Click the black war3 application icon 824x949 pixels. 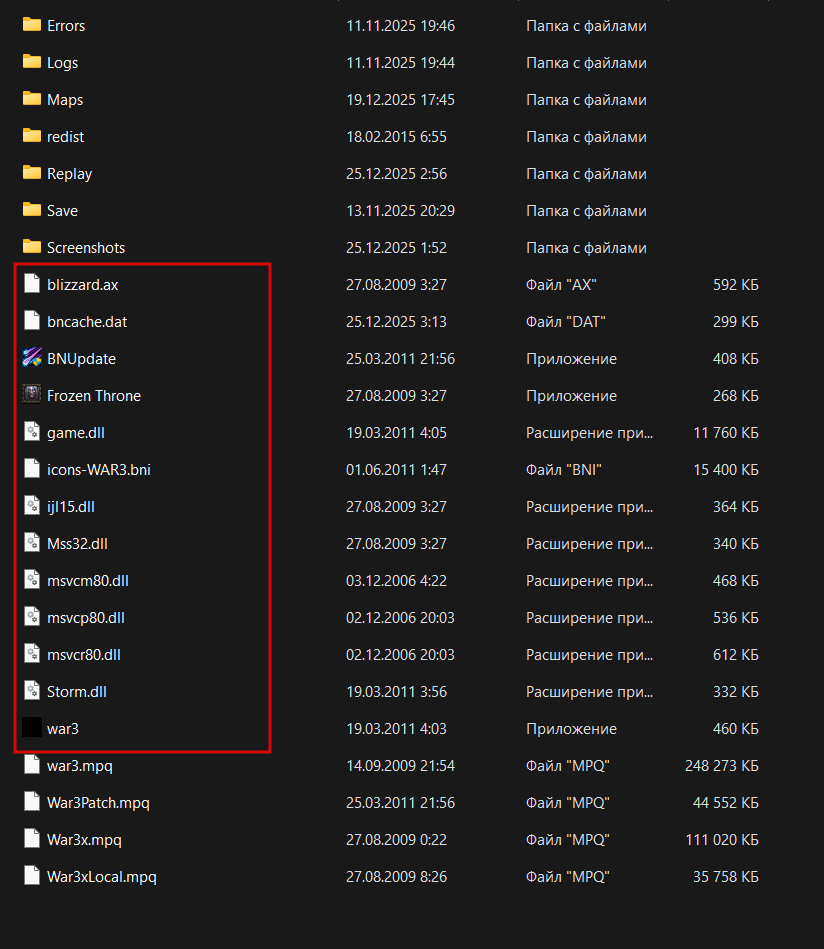point(31,727)
